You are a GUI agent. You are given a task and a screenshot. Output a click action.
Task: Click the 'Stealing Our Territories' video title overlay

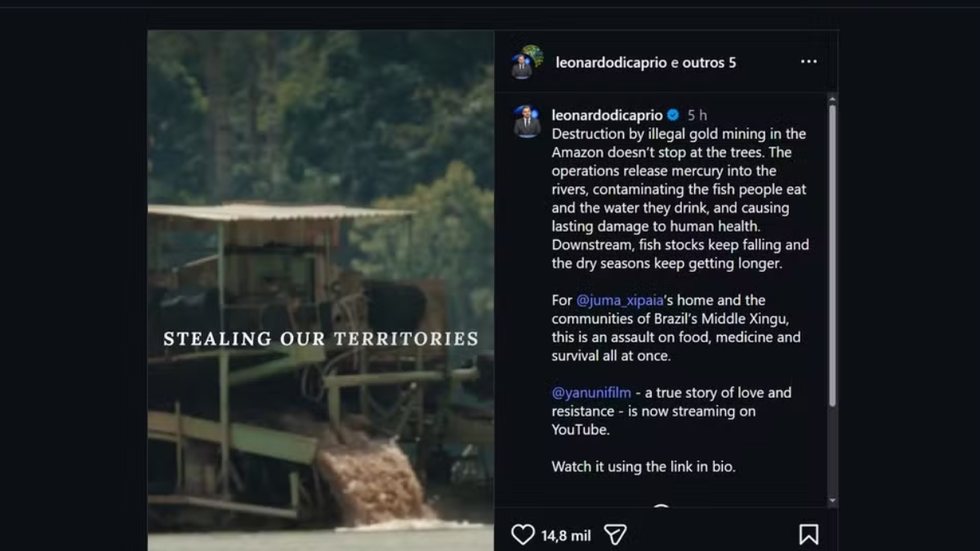[321, 339]
